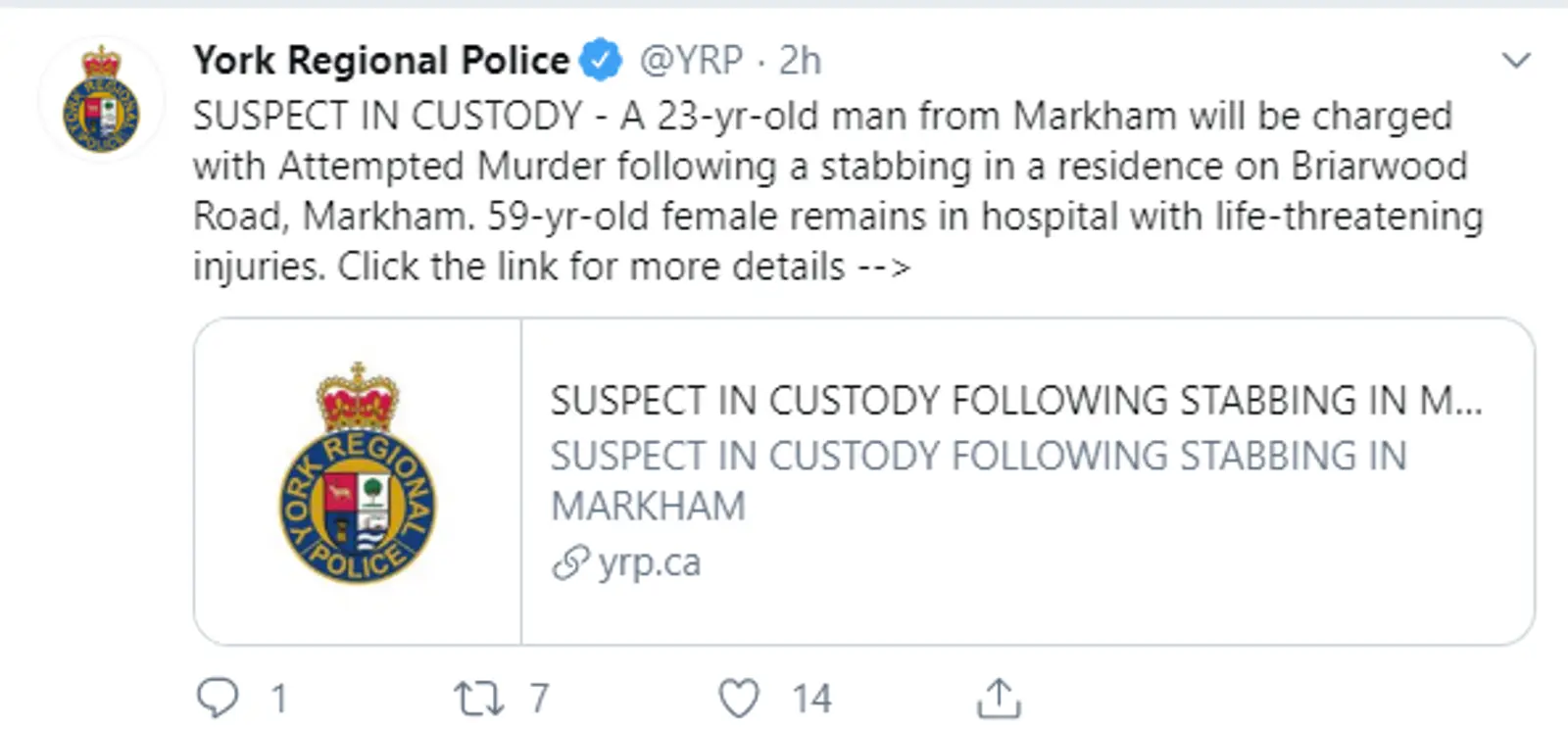Click the reply count of 1
1568x731 pixels.
click(279, 699)
